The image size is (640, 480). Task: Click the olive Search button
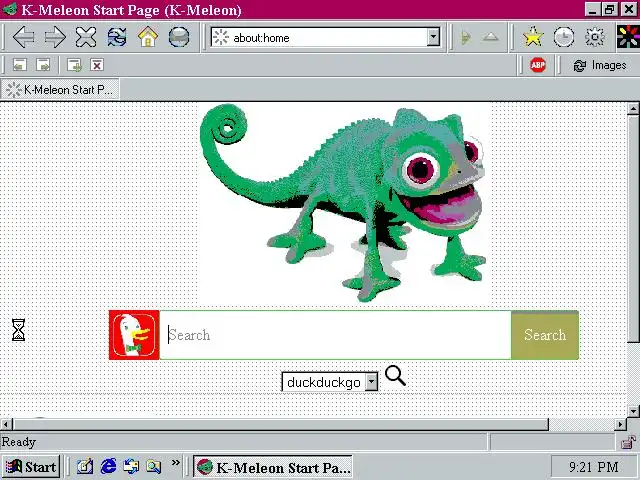[545, 335]
